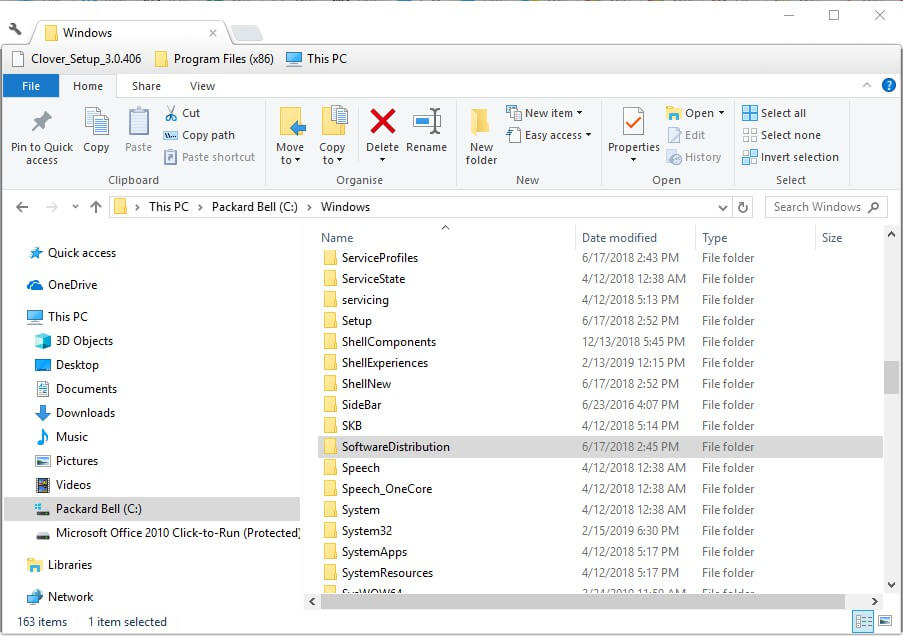Open a new Clover tab

[x=247, y=33]
